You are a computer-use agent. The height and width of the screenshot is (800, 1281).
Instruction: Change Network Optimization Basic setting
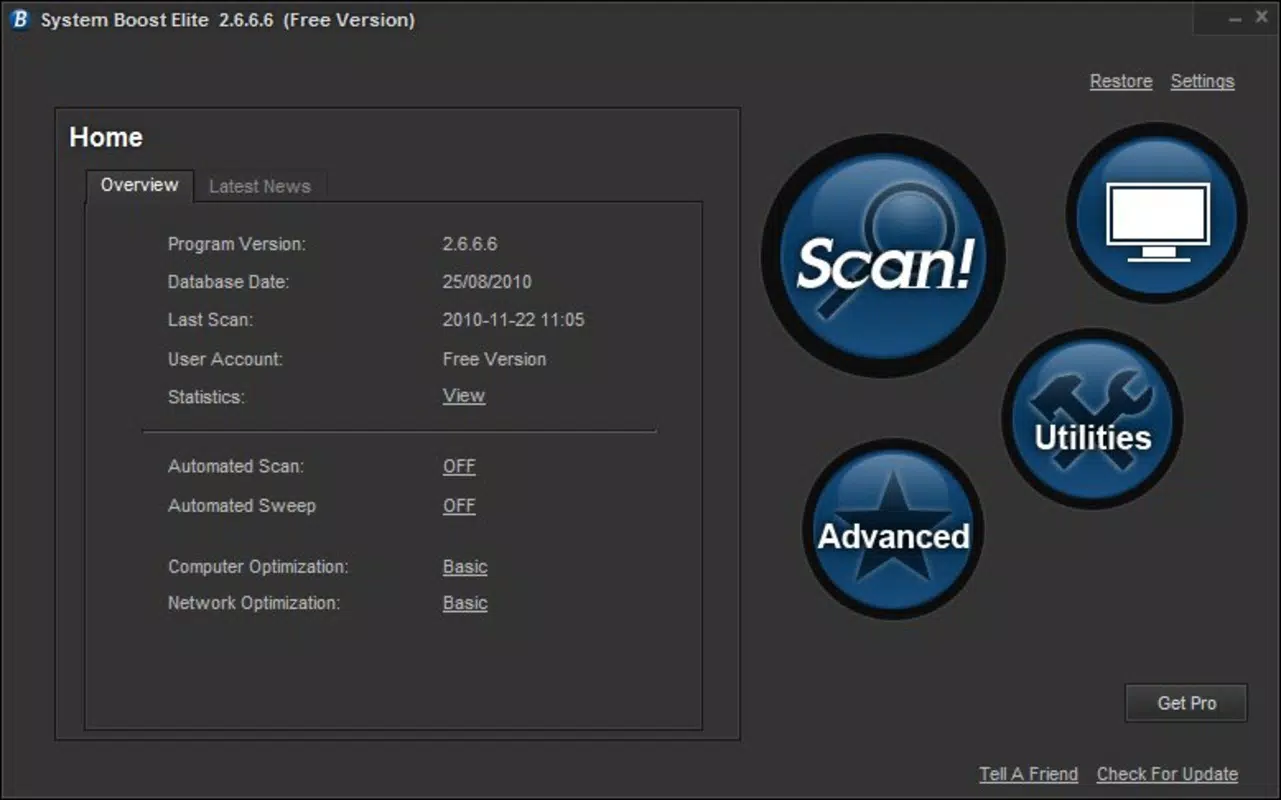click(x=465, y=603)
